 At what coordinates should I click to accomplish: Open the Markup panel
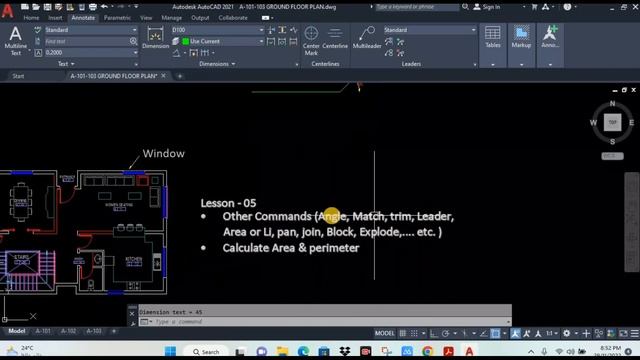pyautogui.click(x=521, y=45)
